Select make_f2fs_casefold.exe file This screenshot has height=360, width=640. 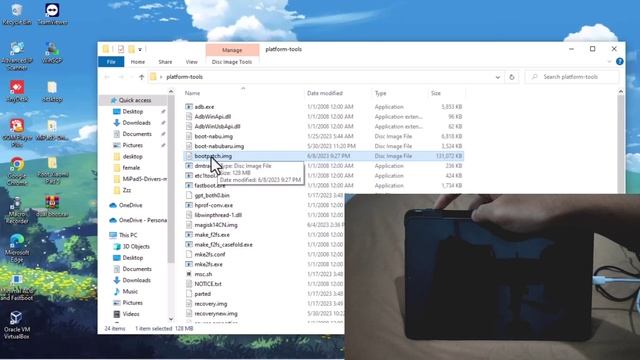point(223,244)
